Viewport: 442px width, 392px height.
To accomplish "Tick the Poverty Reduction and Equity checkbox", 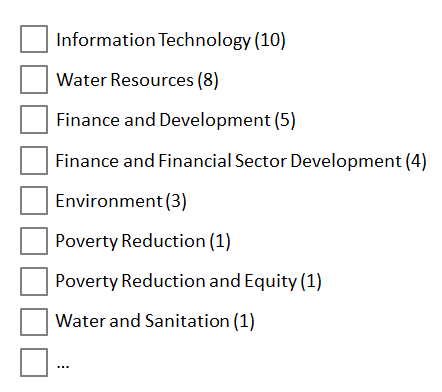I will [x=34, y=281].
